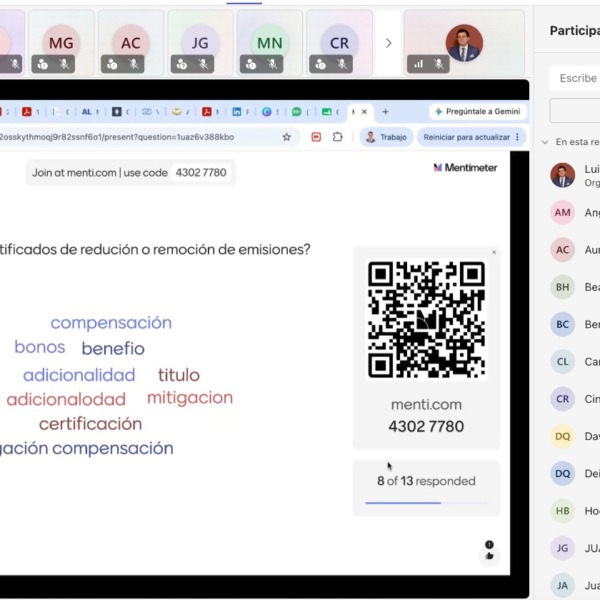The image size is (600, 600).
Task: Close the QR code join panel
Action: pos(494,252)
